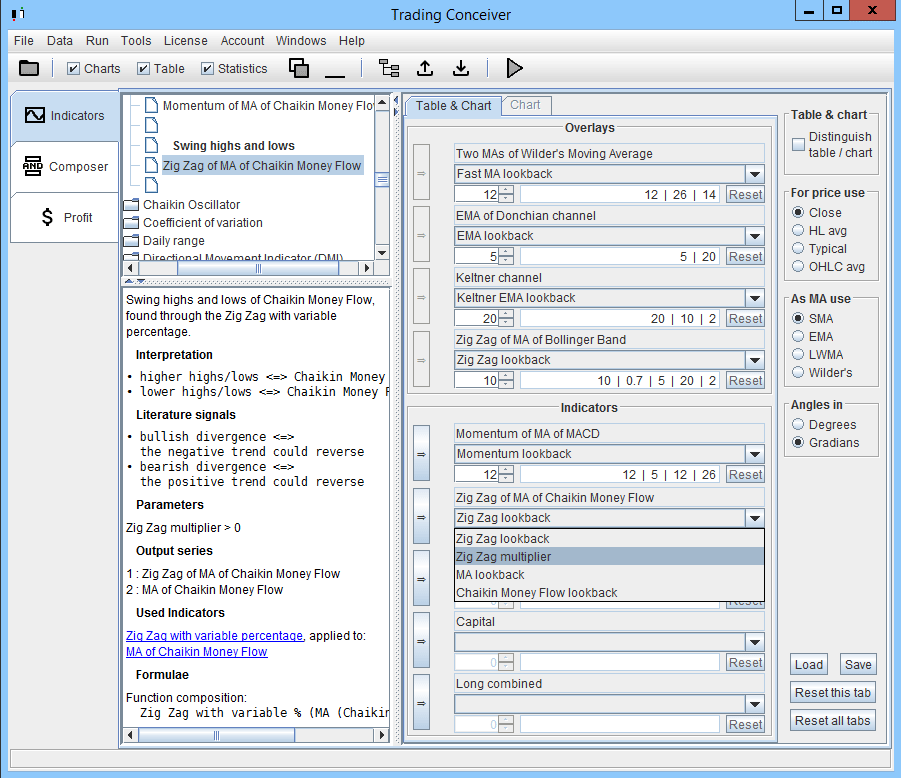901x778 pixels.
Task: Click the upload arrow toolbar icon
Action: [x=425, y=68]
